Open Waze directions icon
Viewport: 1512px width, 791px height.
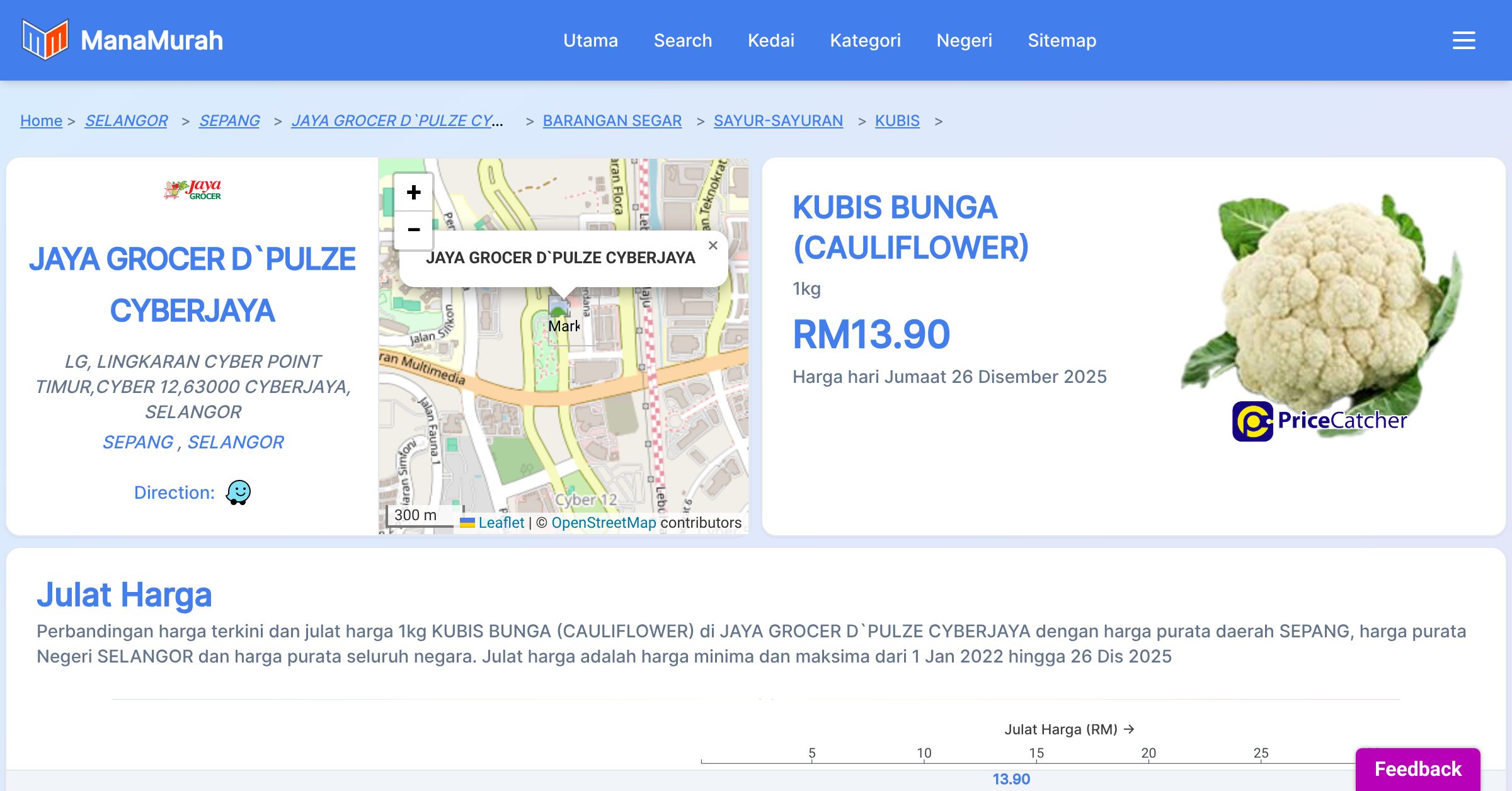tap(238, 492)
